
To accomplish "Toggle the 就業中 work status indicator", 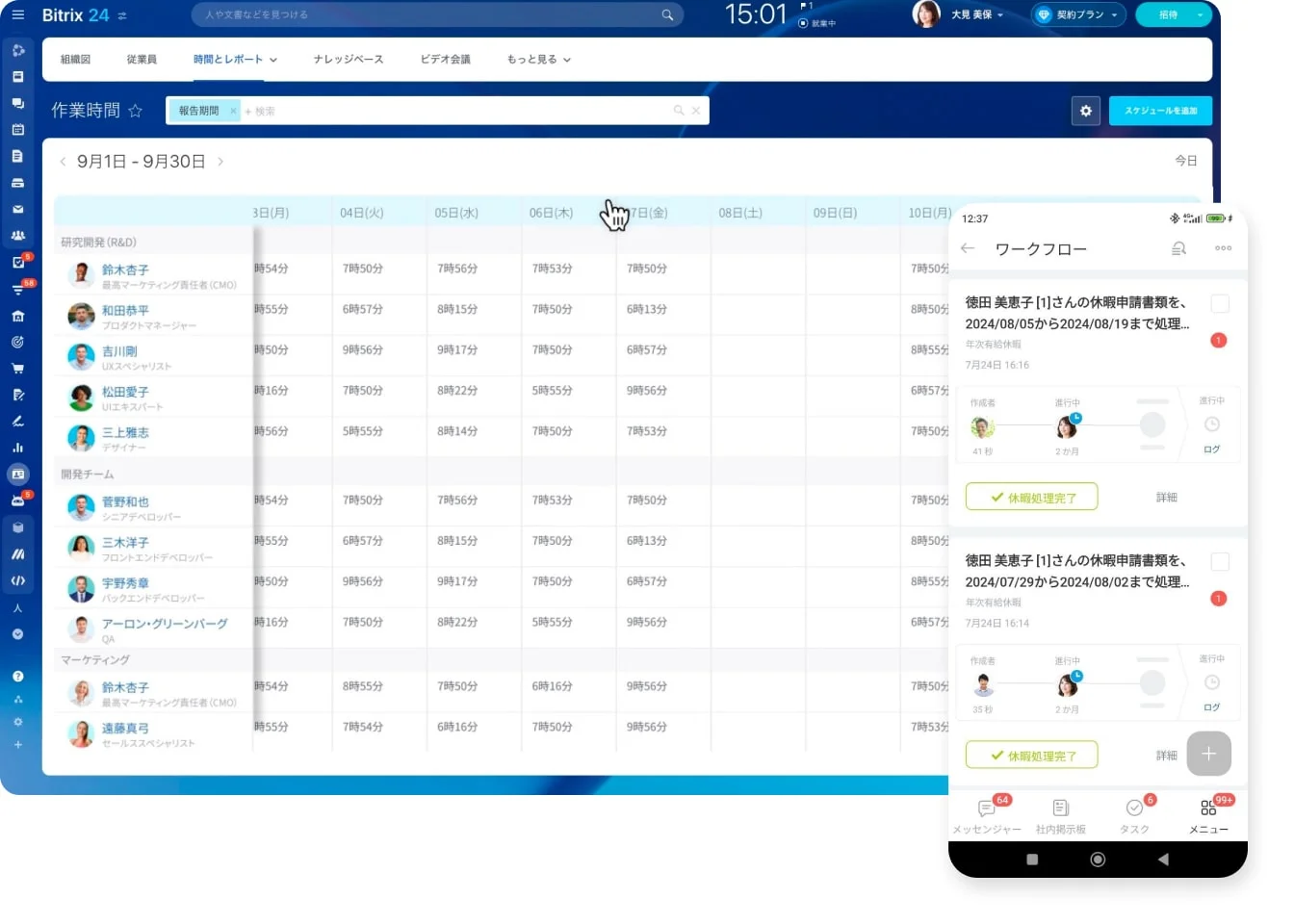I will click(817, 23).
